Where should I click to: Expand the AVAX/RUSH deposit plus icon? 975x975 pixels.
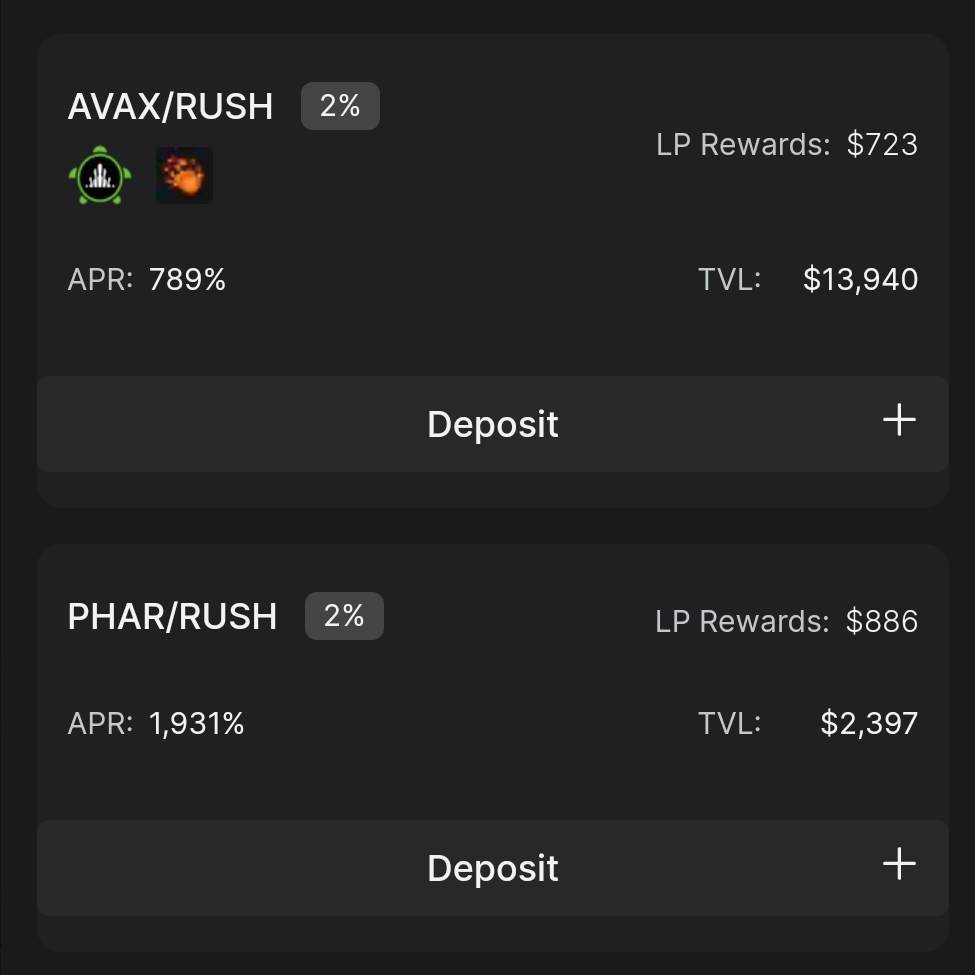click(x=899, y=420)
